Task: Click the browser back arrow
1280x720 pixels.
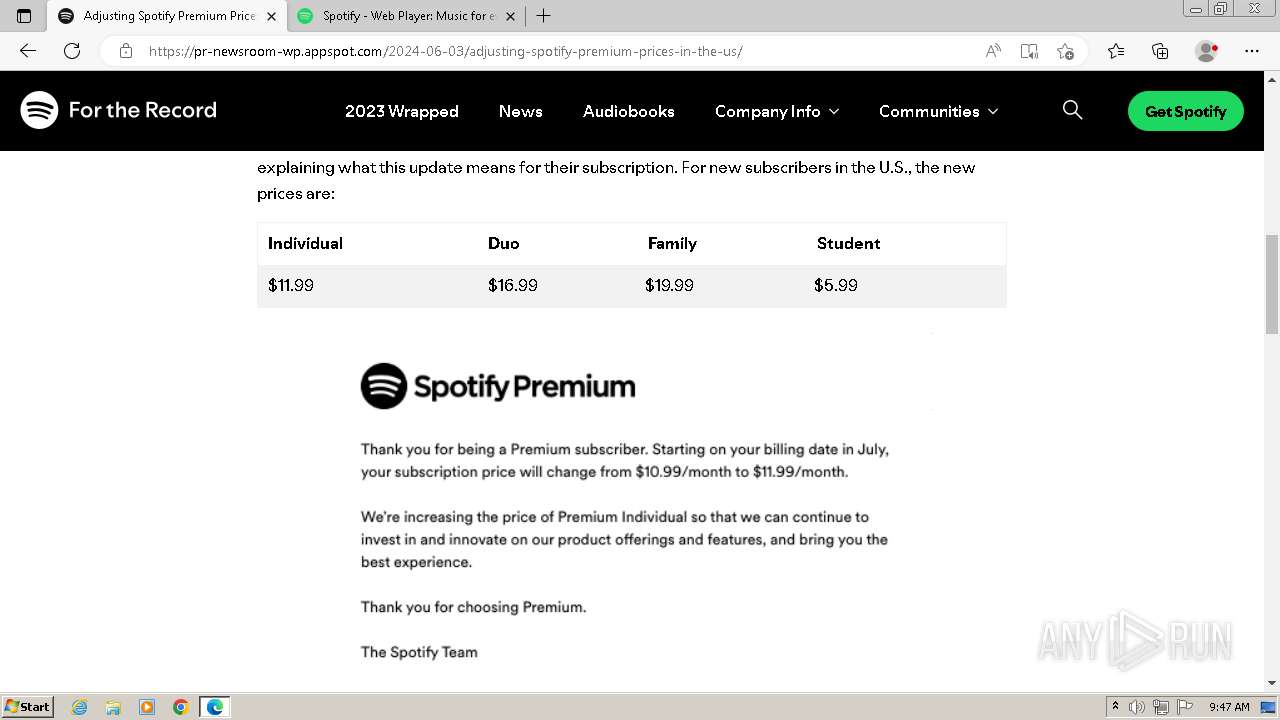Action: point(28,51)
